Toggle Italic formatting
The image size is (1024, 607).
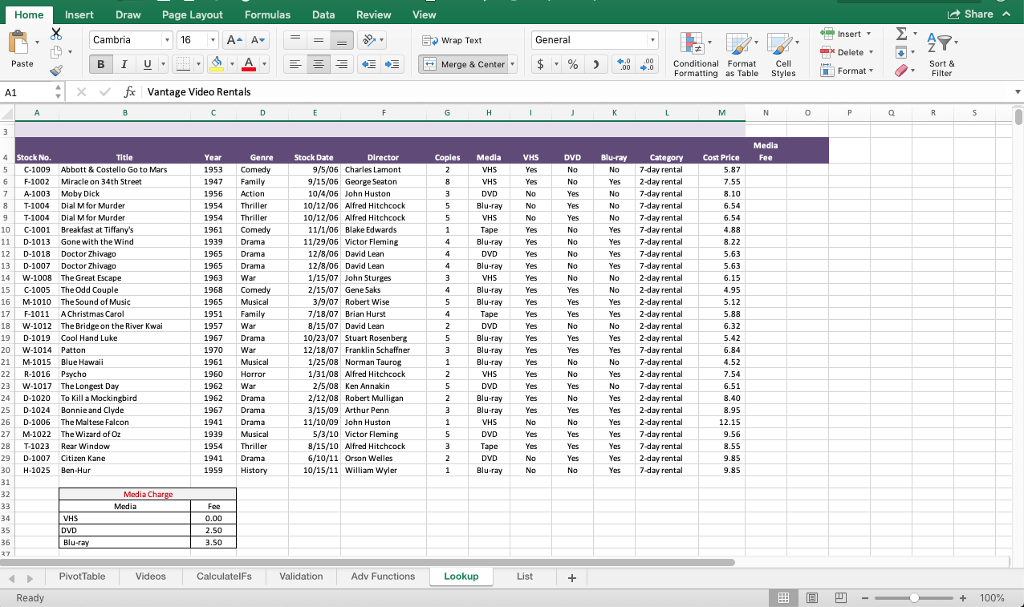coord(123,64)
